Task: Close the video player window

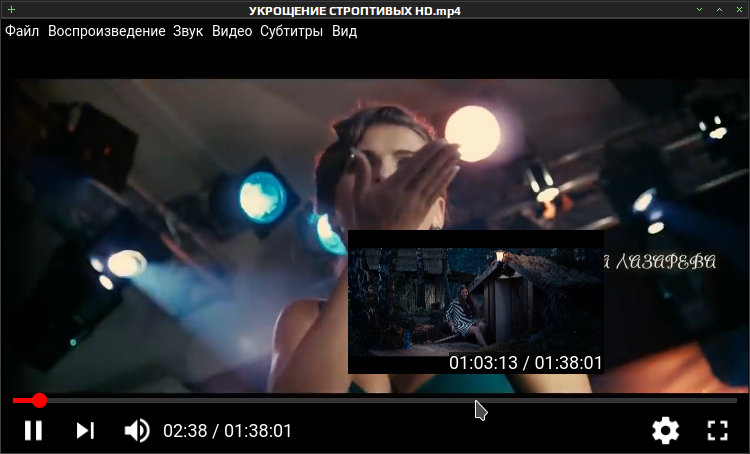Action: 739,10
